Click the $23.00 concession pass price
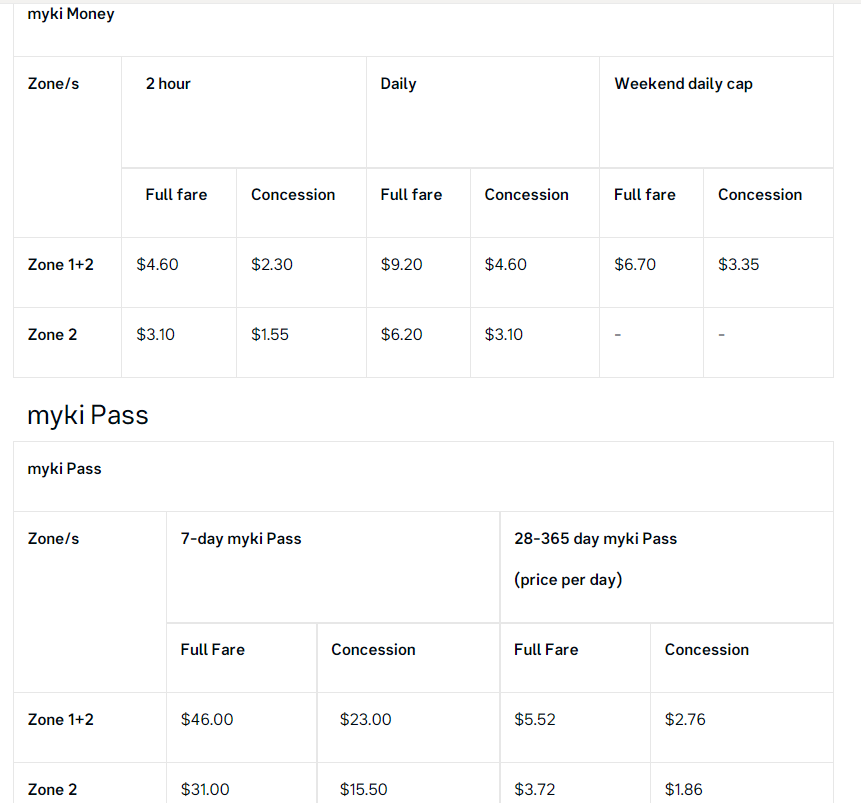The image size is (861, 803). 365,720
